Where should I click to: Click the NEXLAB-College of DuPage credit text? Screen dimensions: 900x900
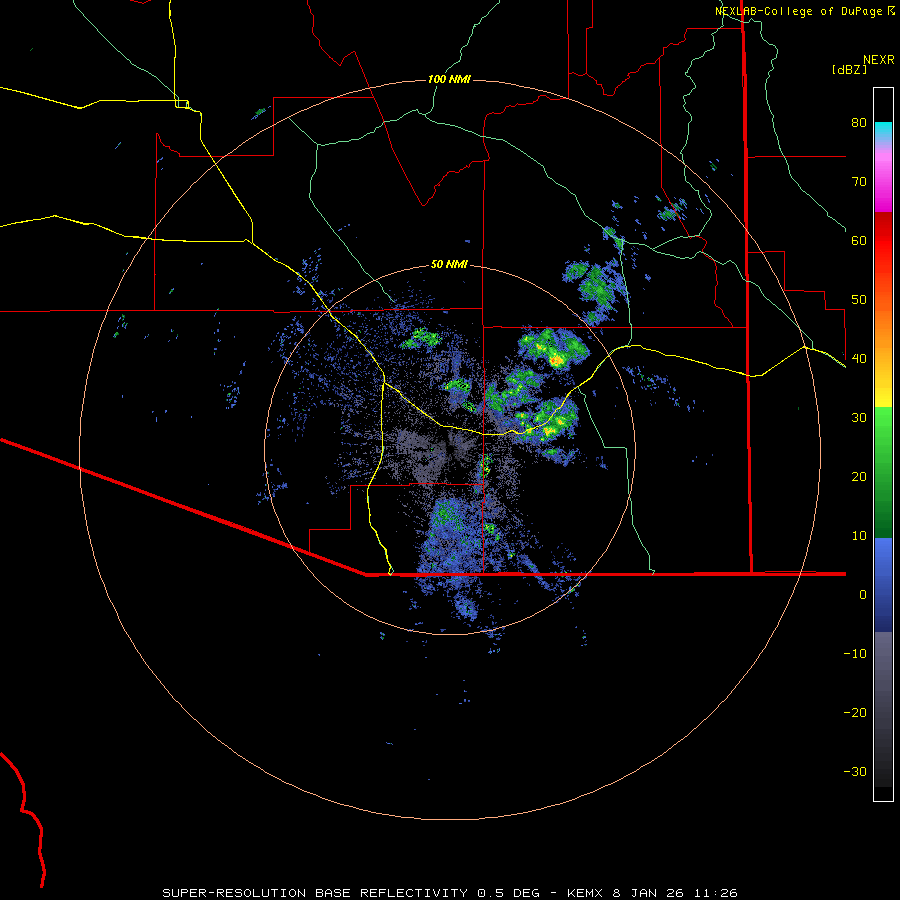click(798, 11)
